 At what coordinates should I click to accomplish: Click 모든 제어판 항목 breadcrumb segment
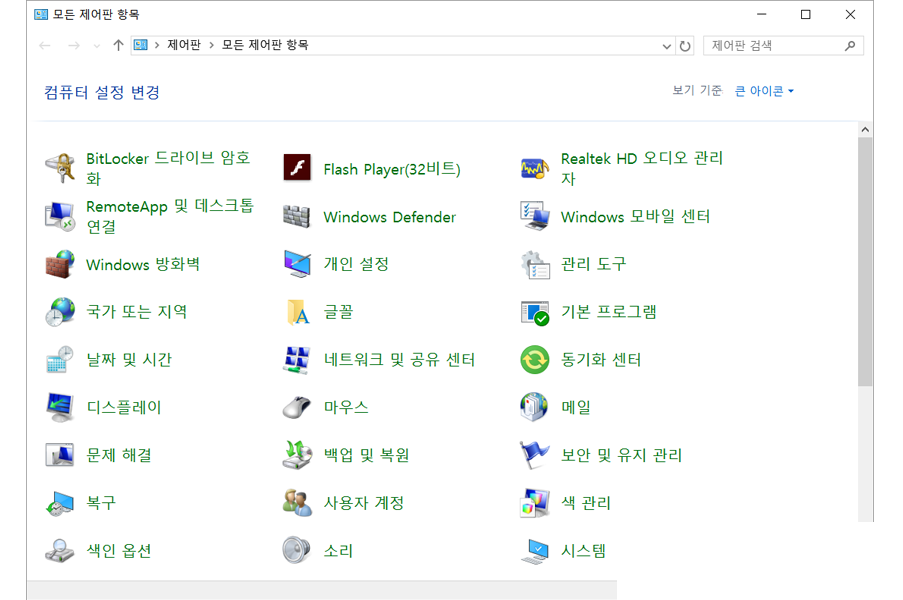(x=265, y=45)
